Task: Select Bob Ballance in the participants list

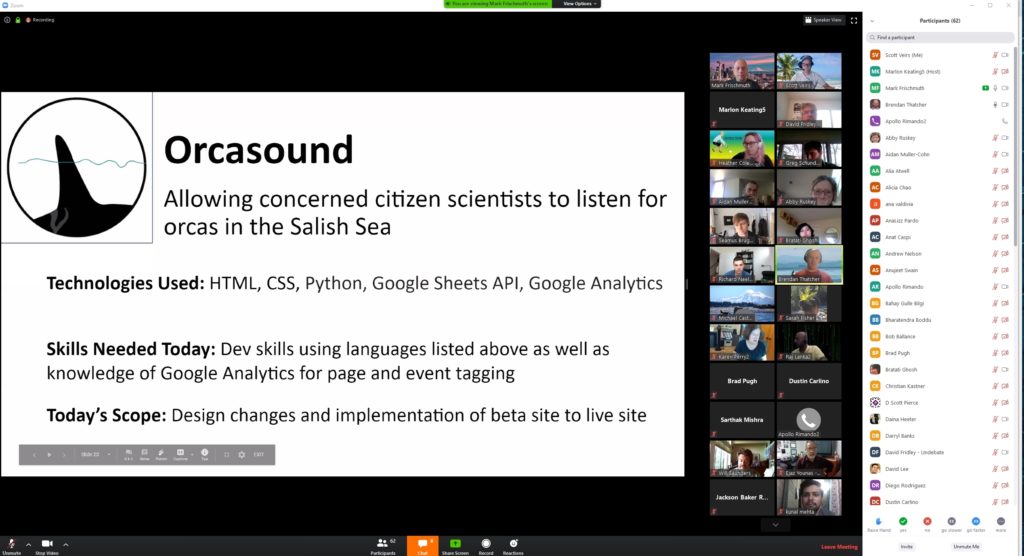Action: click(x=940, y=336)
